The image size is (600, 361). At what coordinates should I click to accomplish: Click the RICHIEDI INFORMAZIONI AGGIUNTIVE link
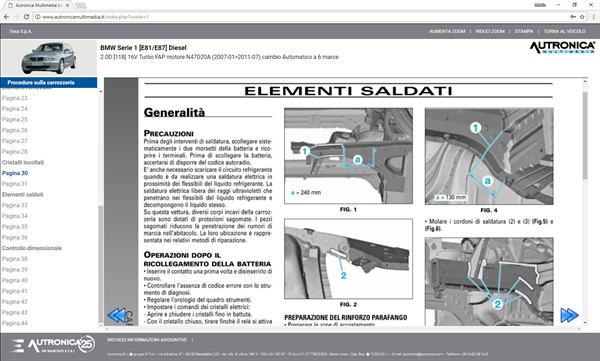pyautogui.click(x=147, y=340)
